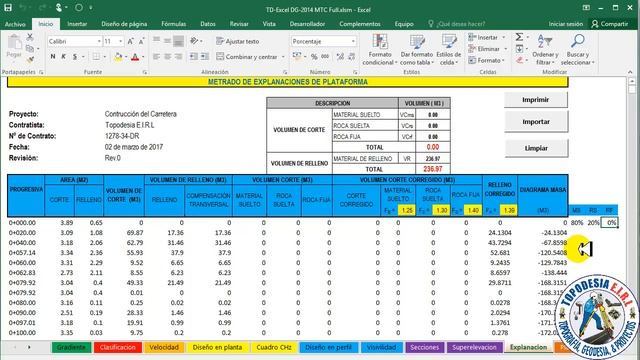The height and width of the screenshot is (360, 640).
Task: Open the Combinar y centrar dropdown arrow
Action: pos(283,57)
